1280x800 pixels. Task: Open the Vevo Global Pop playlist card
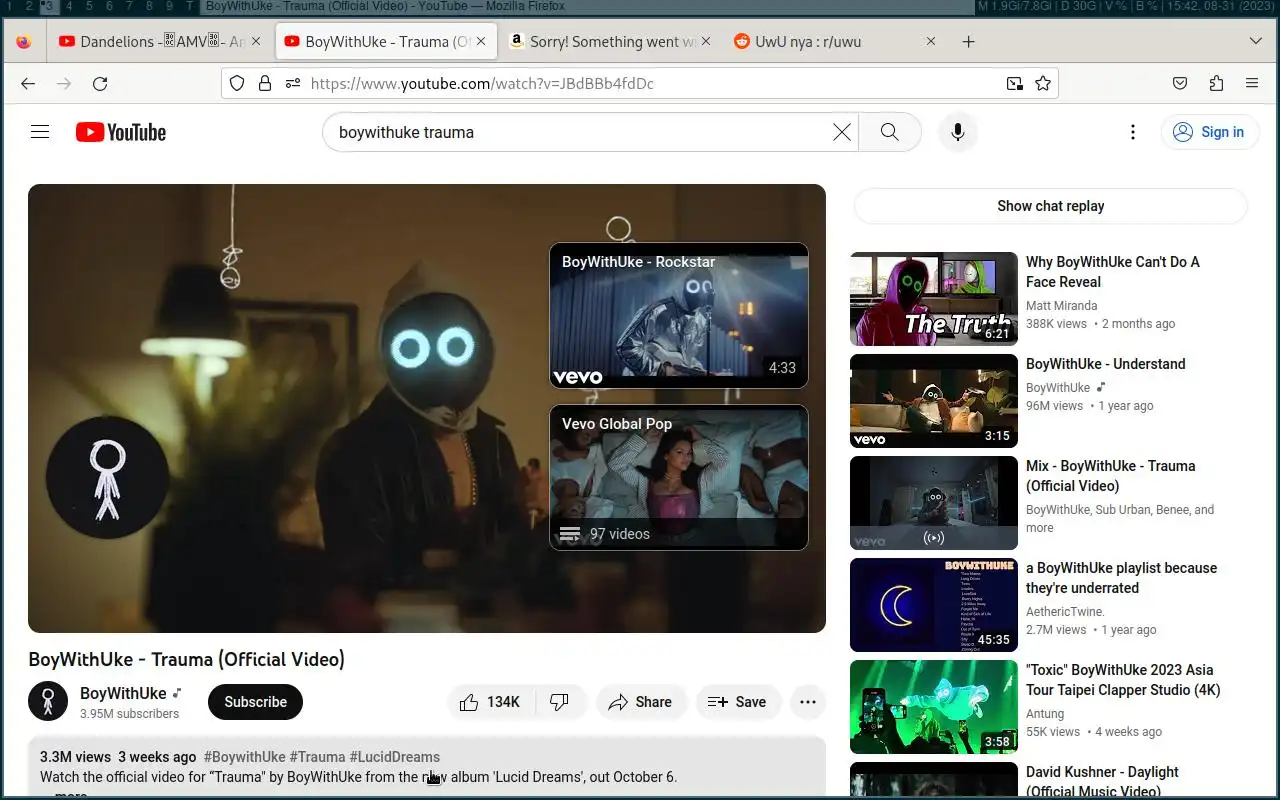tap(679, 477)
